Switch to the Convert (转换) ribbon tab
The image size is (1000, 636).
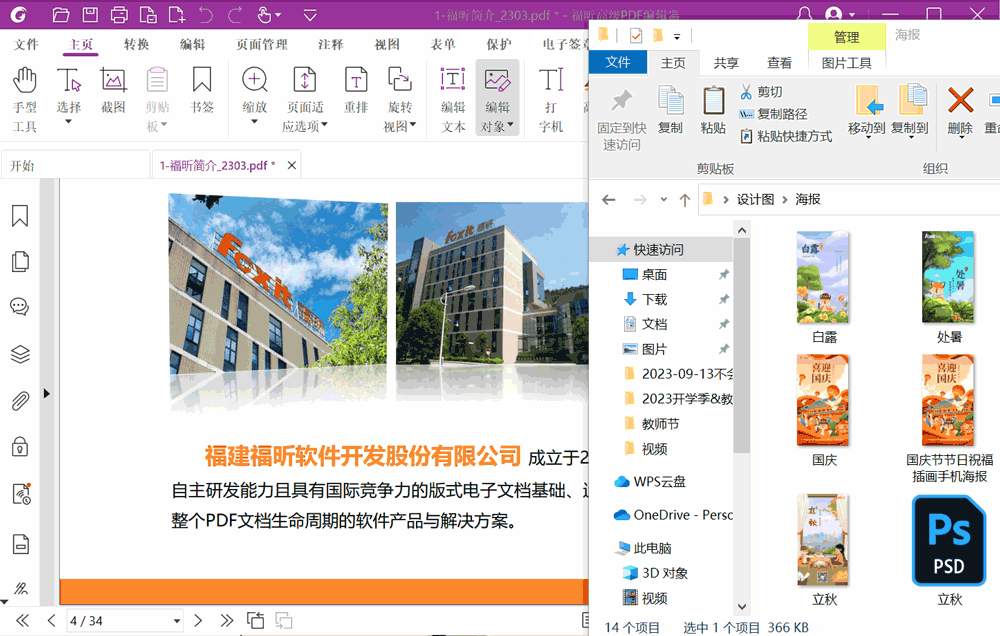coord(136,44)
